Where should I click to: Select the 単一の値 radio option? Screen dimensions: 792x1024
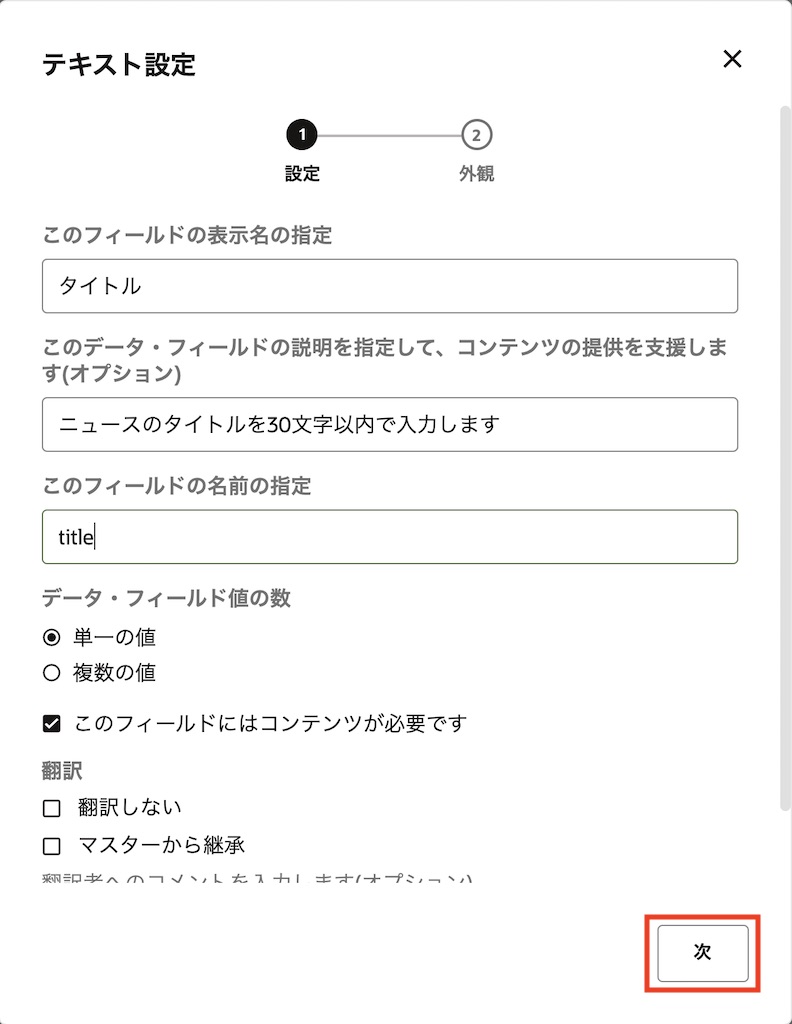click(x=52, y=637)
